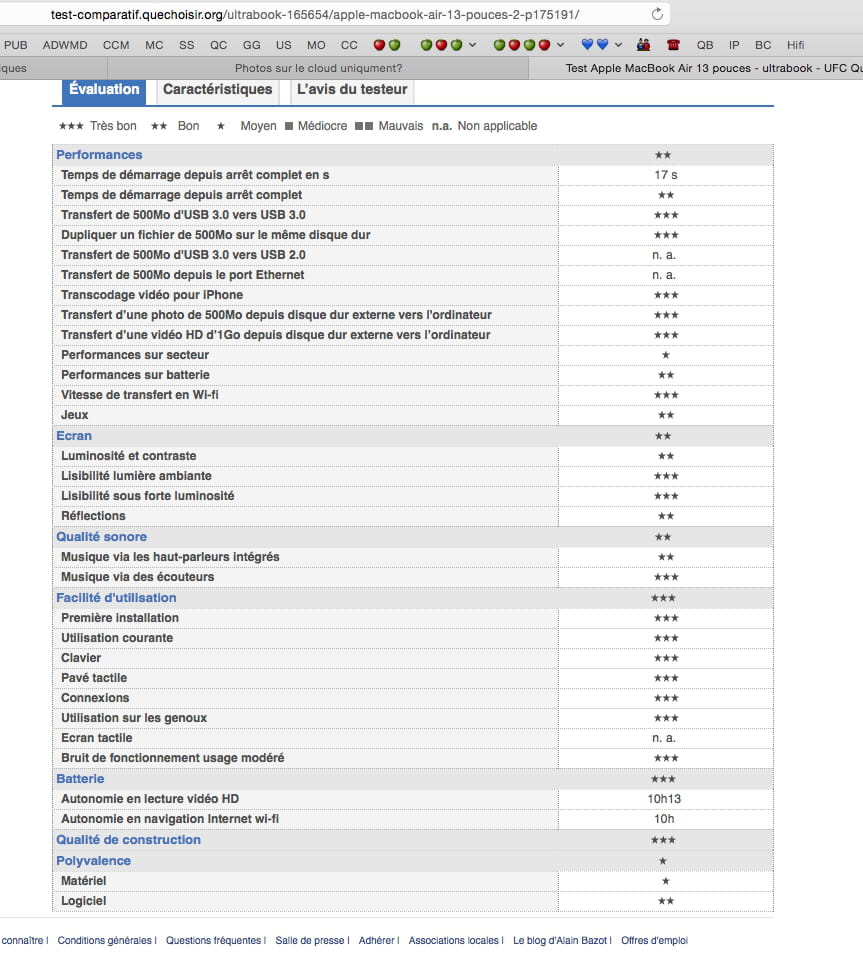The image size is (863, 953).
Task: Open the red and green two-apple bookmark
Action: coord(387,45)
